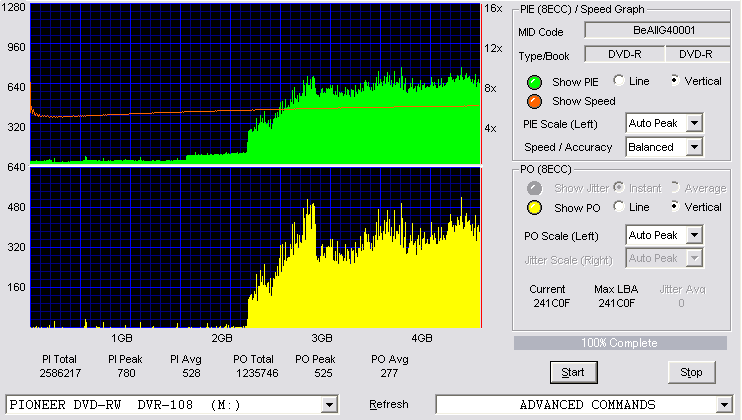
Task: Select Vertical mode for PIE graph
Action: coord(675,80)
